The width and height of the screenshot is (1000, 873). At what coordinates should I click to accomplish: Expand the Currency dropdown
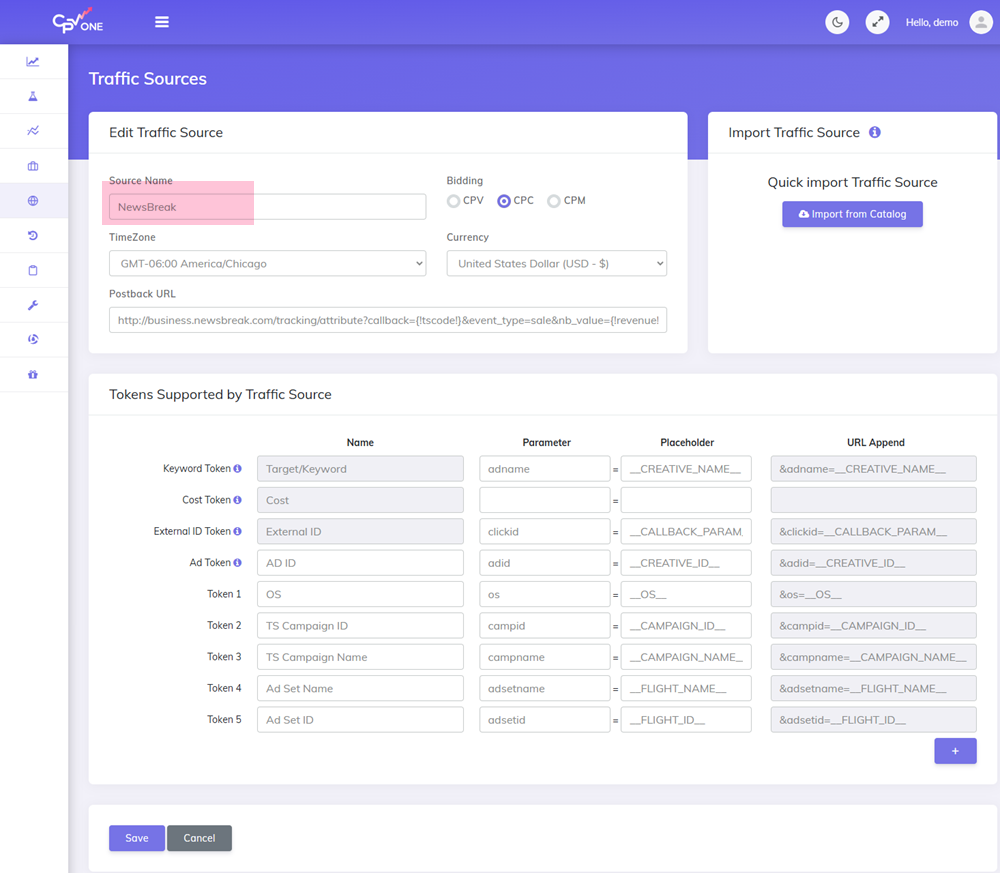[x=556, y=264]
